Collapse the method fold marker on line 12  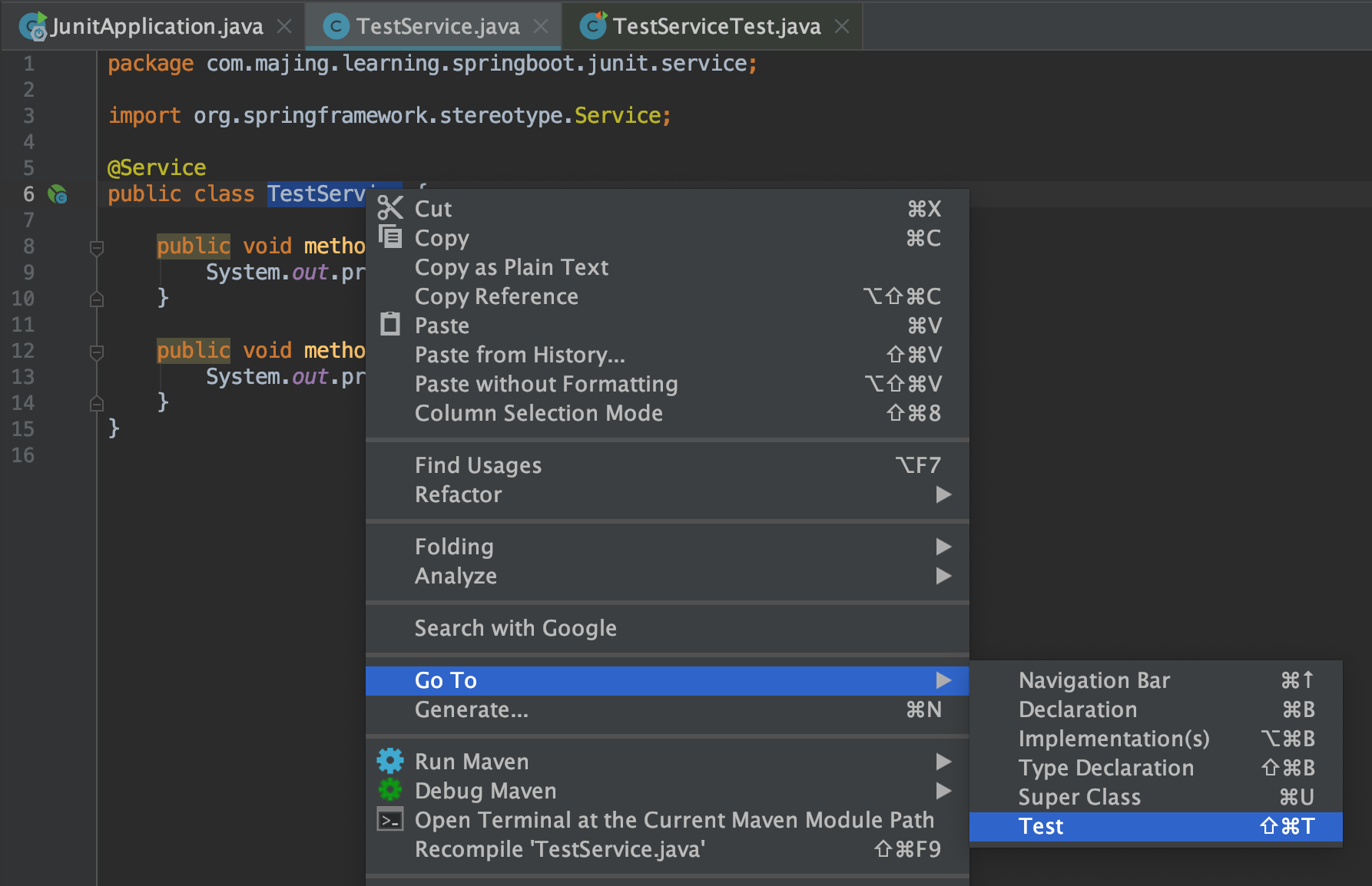pos(97,352)
